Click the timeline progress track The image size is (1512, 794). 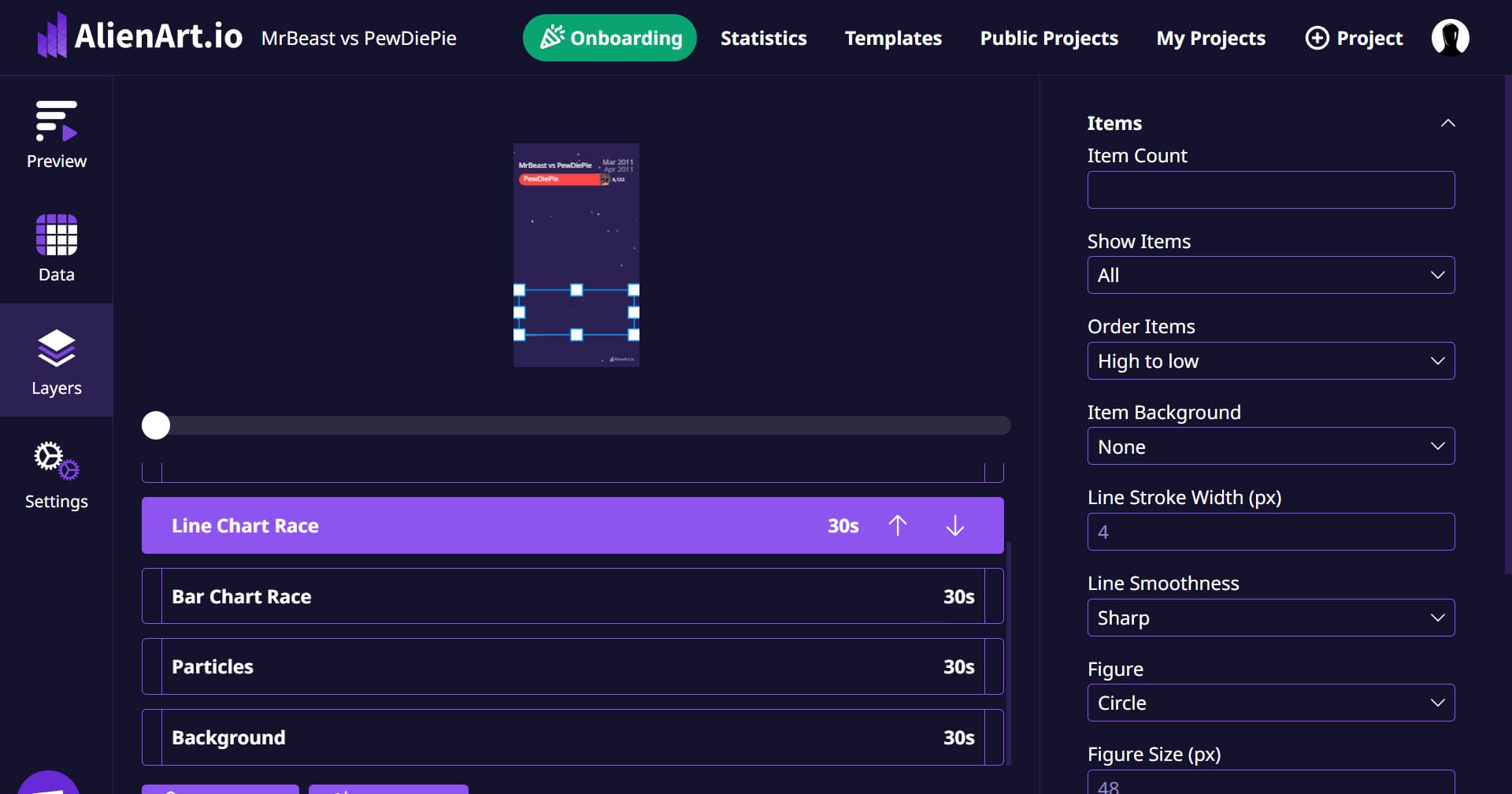[x=576, y=425]
